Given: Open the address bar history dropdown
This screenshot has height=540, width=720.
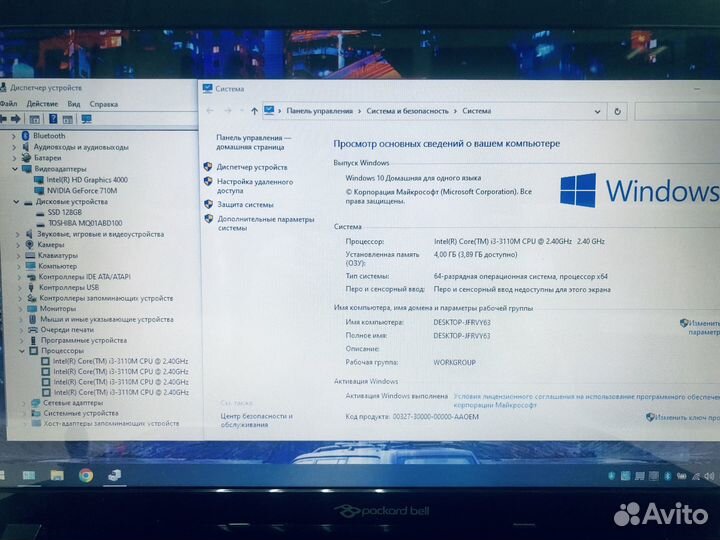Looking at the screenshot, I should click(x=597, y=111).
